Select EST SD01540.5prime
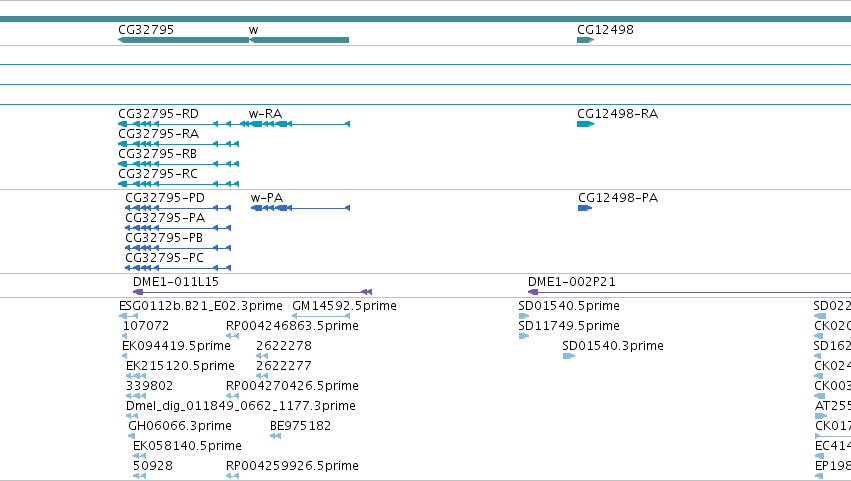This screenshot has width=851, height=481. tap(569, 306)
